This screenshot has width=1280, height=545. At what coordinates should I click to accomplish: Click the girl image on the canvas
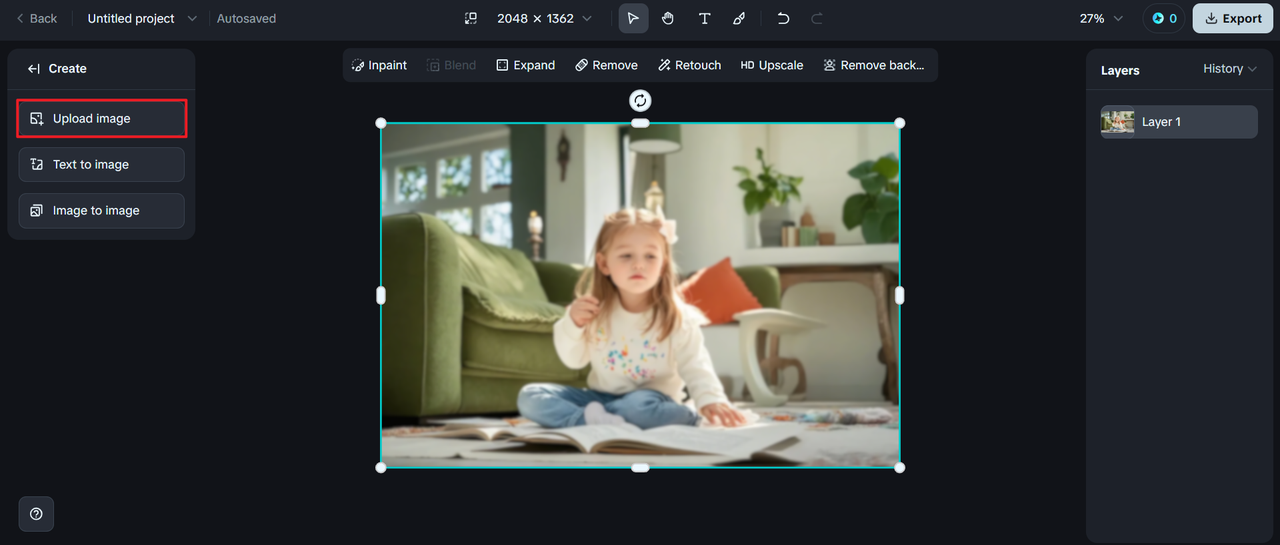click(640, 295)
